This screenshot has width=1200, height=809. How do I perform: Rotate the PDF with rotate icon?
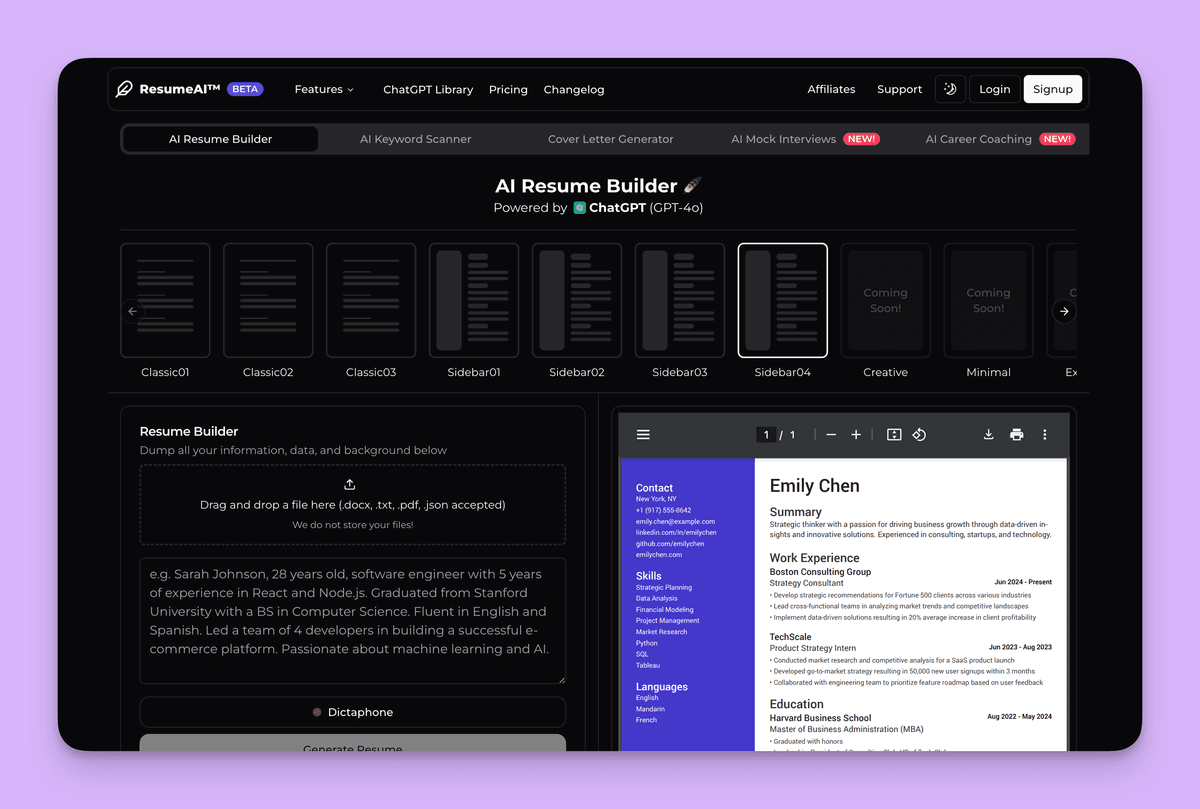click(919, 434)
